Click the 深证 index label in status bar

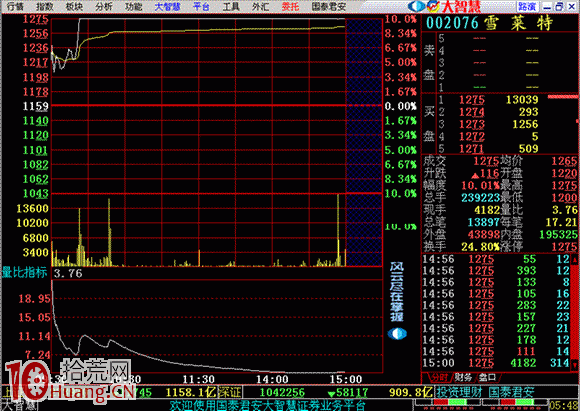click(230, 392)
